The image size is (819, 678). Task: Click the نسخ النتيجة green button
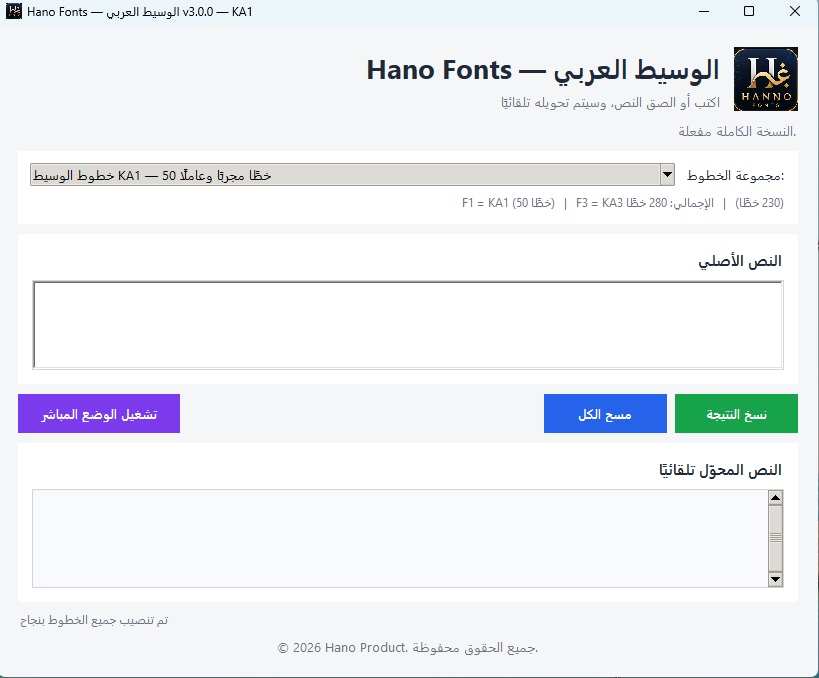(x=736, y=414)
